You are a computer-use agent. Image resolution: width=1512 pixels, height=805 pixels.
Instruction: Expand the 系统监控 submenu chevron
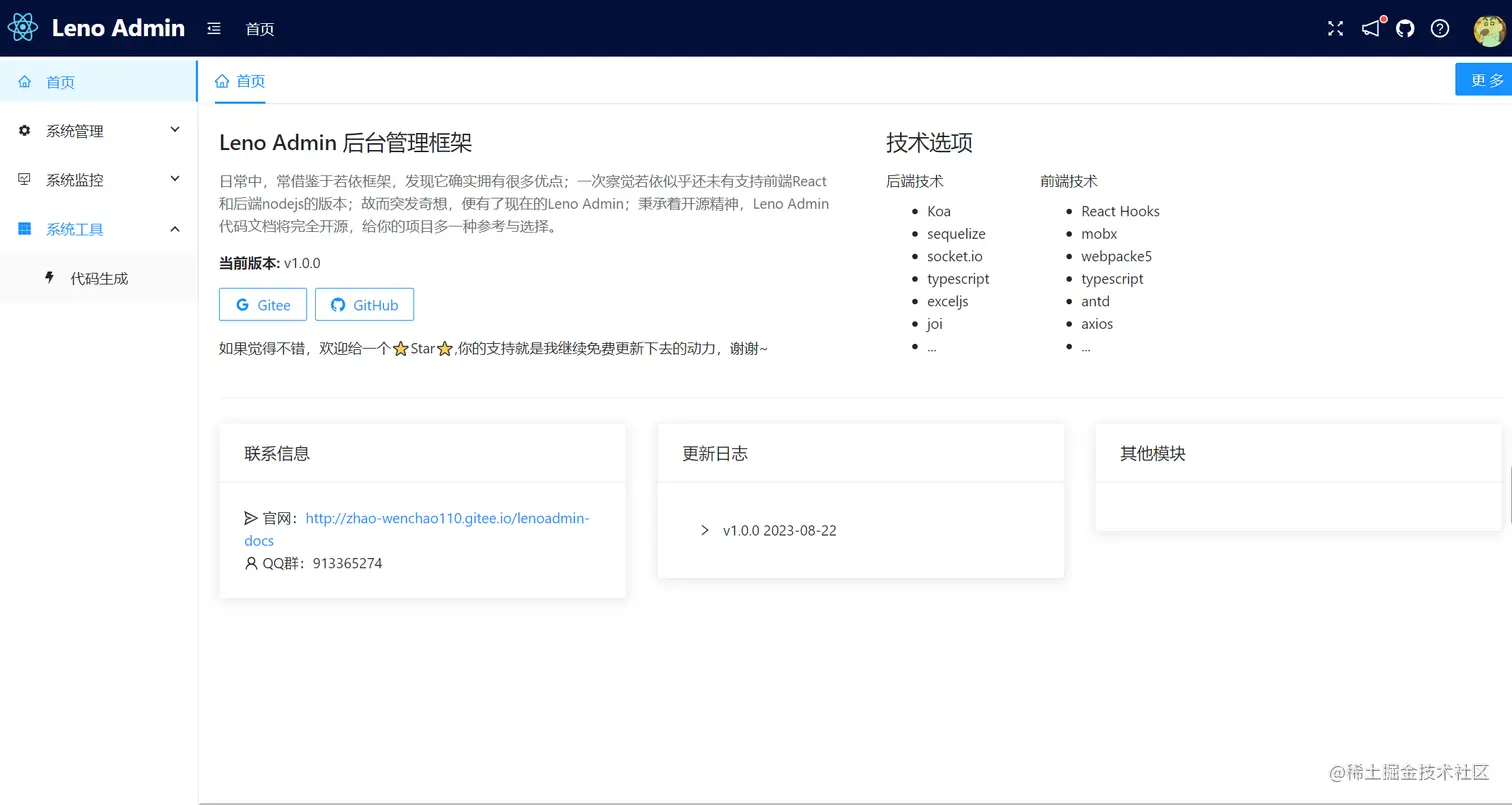(175, 179)
